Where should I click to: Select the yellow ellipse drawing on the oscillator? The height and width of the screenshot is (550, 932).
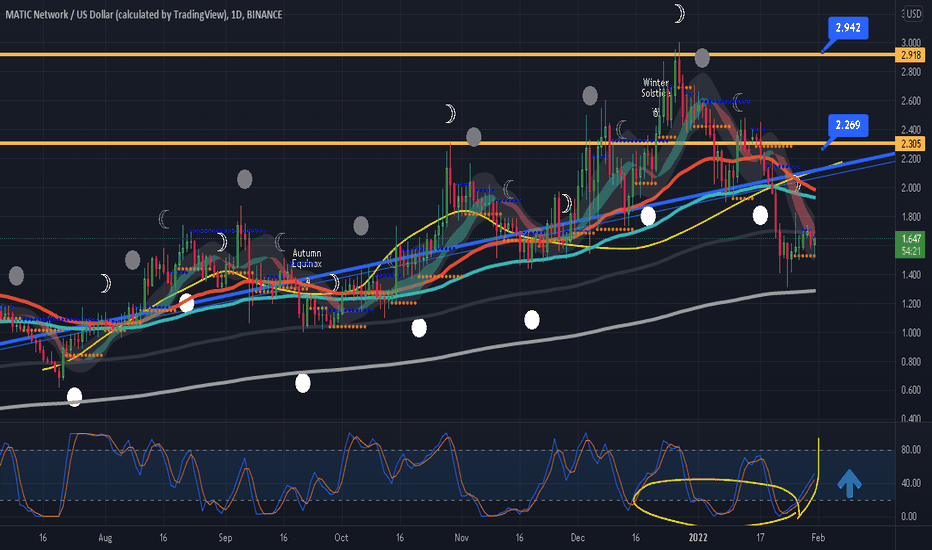click(716, 502)
